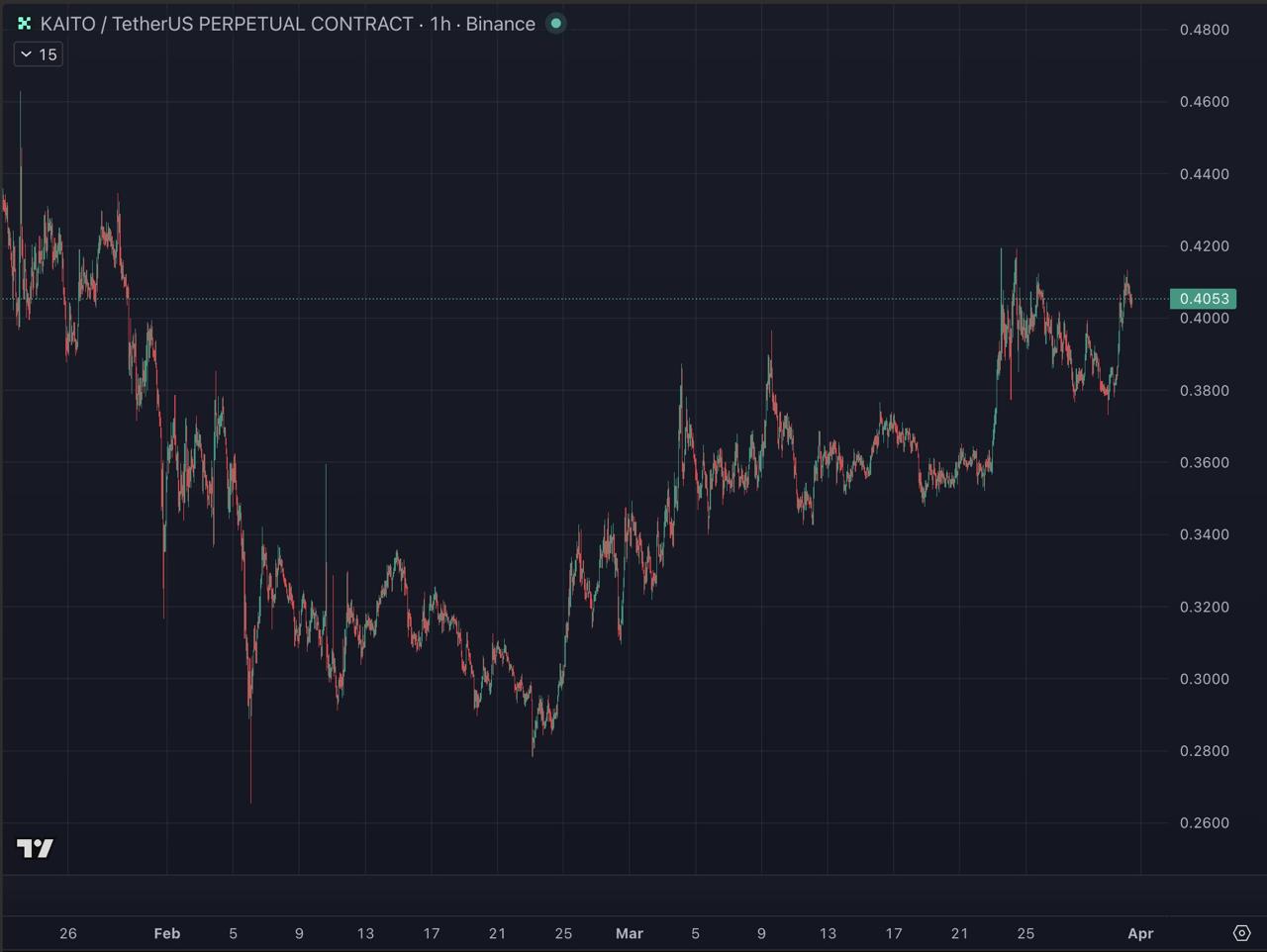Viewport: 1267px width, 952px height.
Task: Click the March 13 date label
Action: 828,933
